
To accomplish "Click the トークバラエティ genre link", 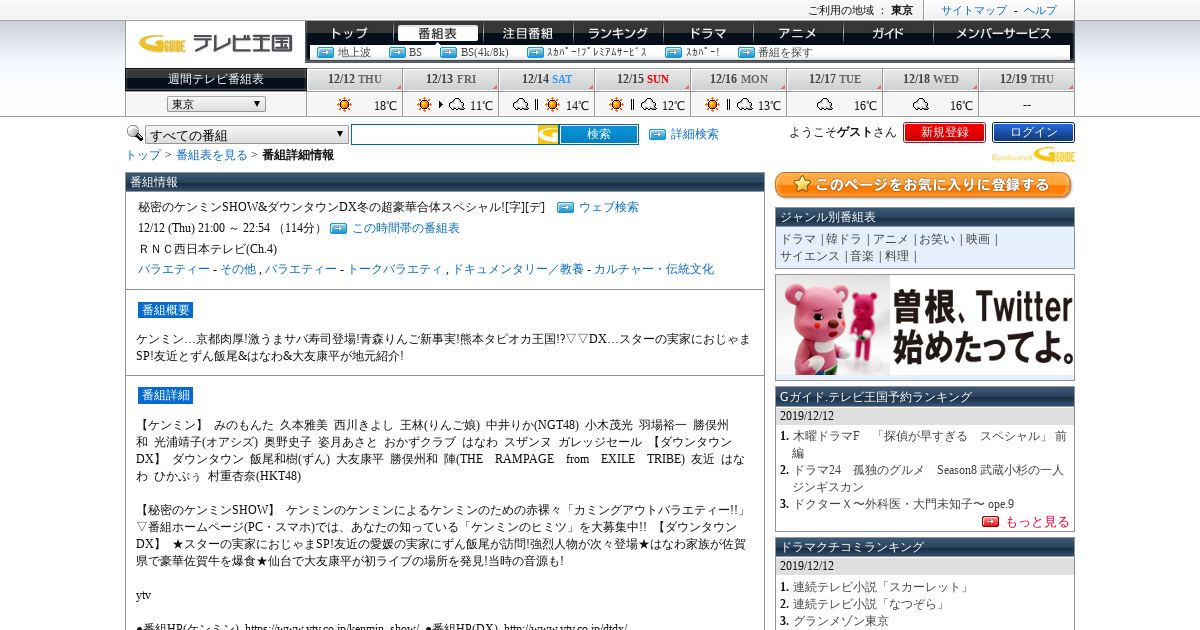I will pos(395,269).
